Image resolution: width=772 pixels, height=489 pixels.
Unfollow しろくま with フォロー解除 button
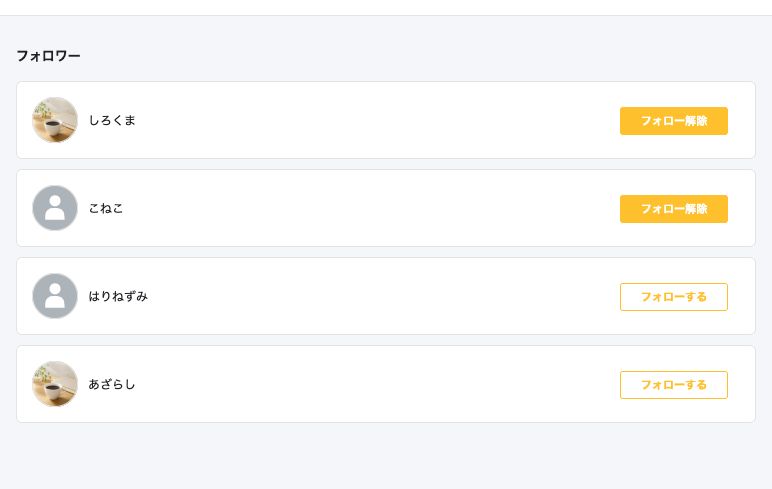tap(674, 121)
